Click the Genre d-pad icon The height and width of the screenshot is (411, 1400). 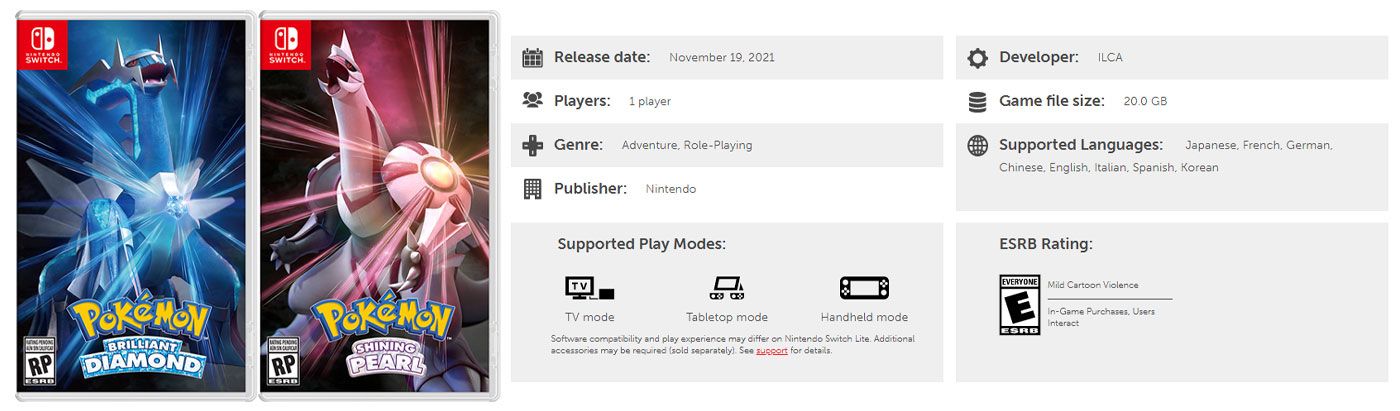click(533, 145)
